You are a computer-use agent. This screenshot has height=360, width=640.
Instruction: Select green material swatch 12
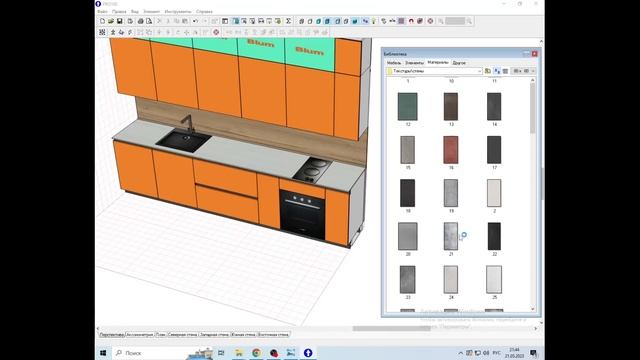pos(407,107)
